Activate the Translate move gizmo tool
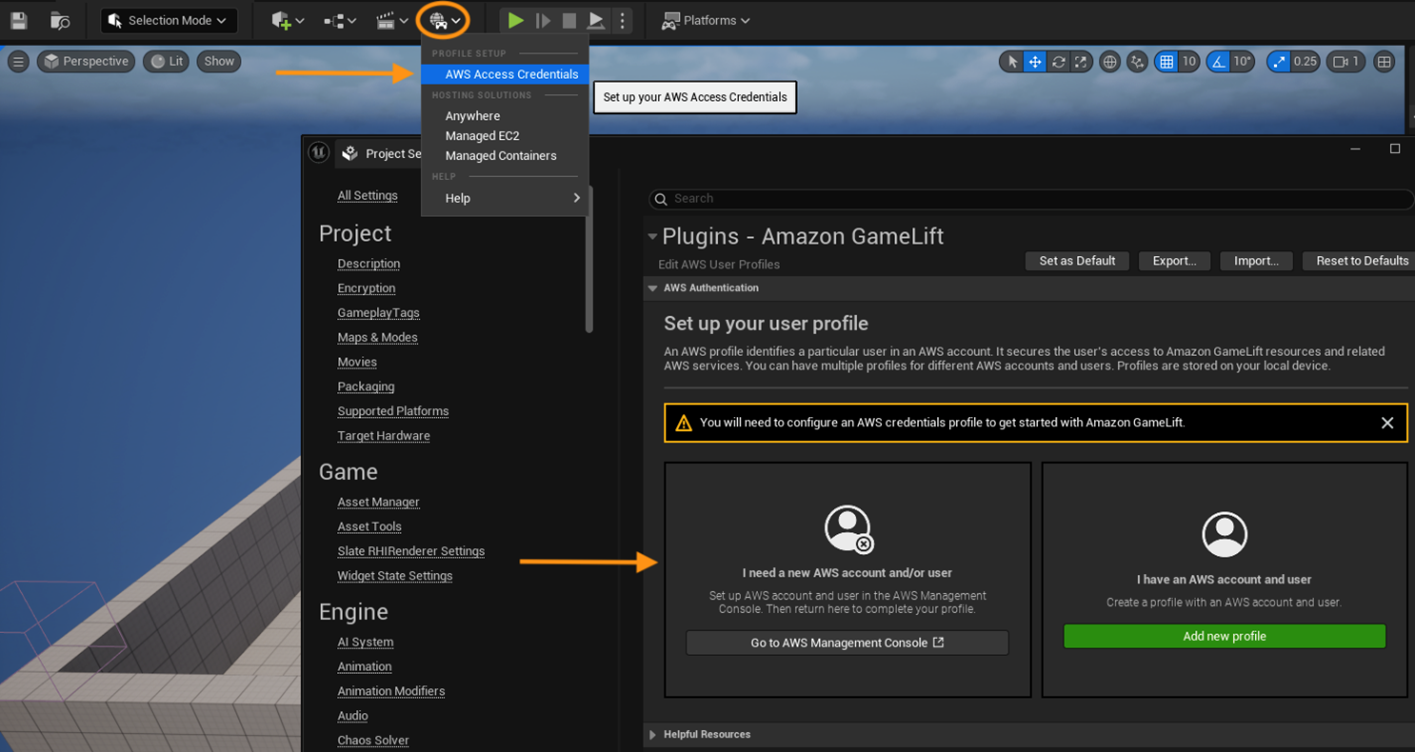Image resolution: width=1415 pixels, height=752 pixels. [1035, 62]
